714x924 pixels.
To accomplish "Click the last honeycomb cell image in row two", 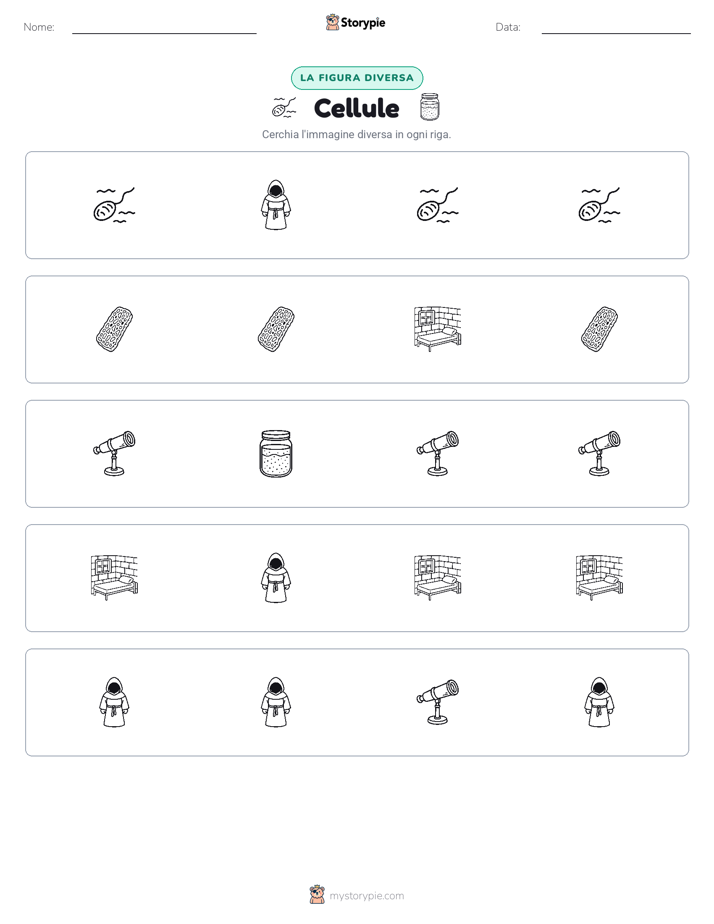I will [x=599, y=329].
